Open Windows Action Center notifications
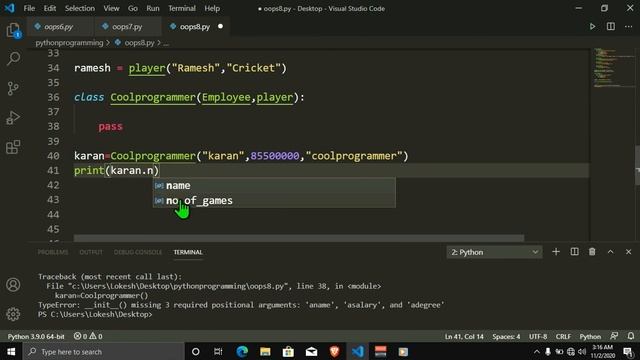Viewport: 640px width, 360px height. pos(629,351)
